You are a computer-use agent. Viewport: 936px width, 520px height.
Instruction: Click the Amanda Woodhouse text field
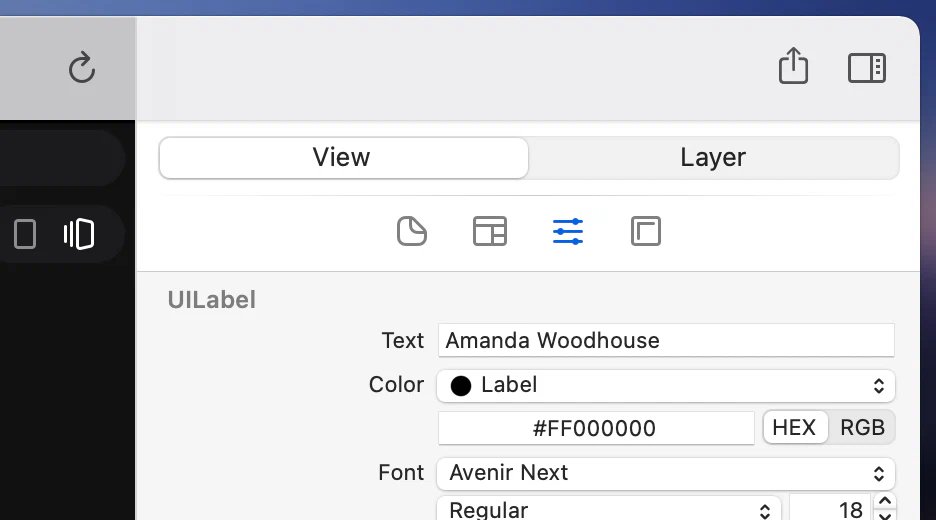(666, 340)
